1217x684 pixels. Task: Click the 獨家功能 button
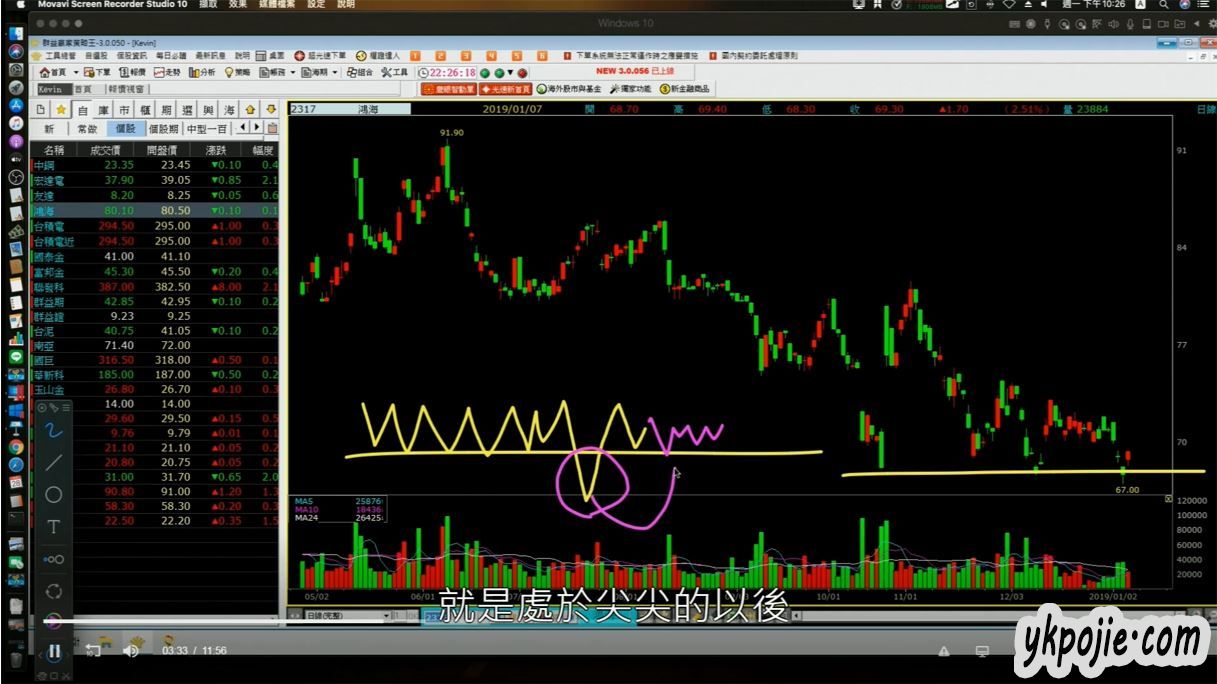630,89
